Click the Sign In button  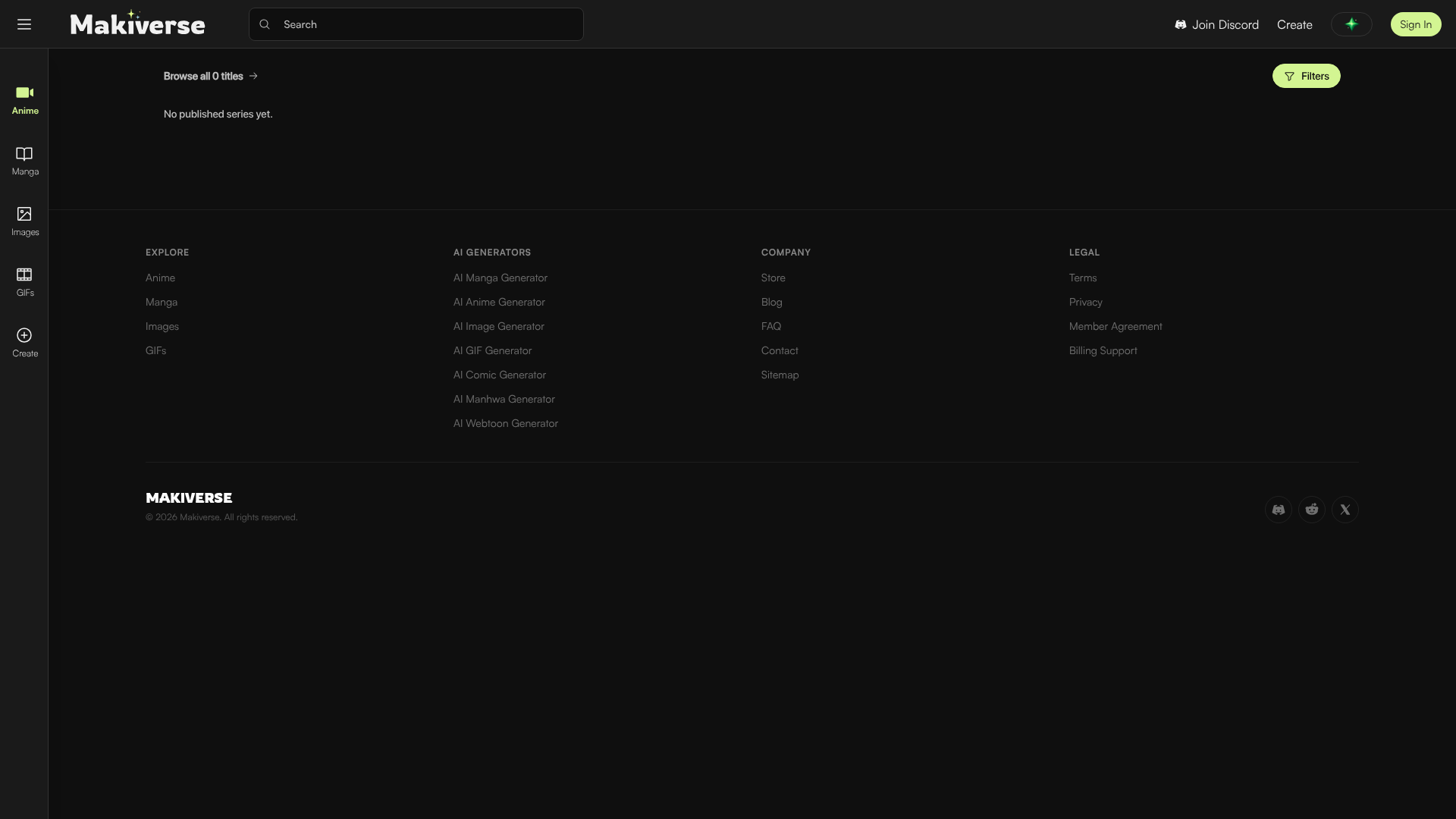click(x=1416, y=24)
